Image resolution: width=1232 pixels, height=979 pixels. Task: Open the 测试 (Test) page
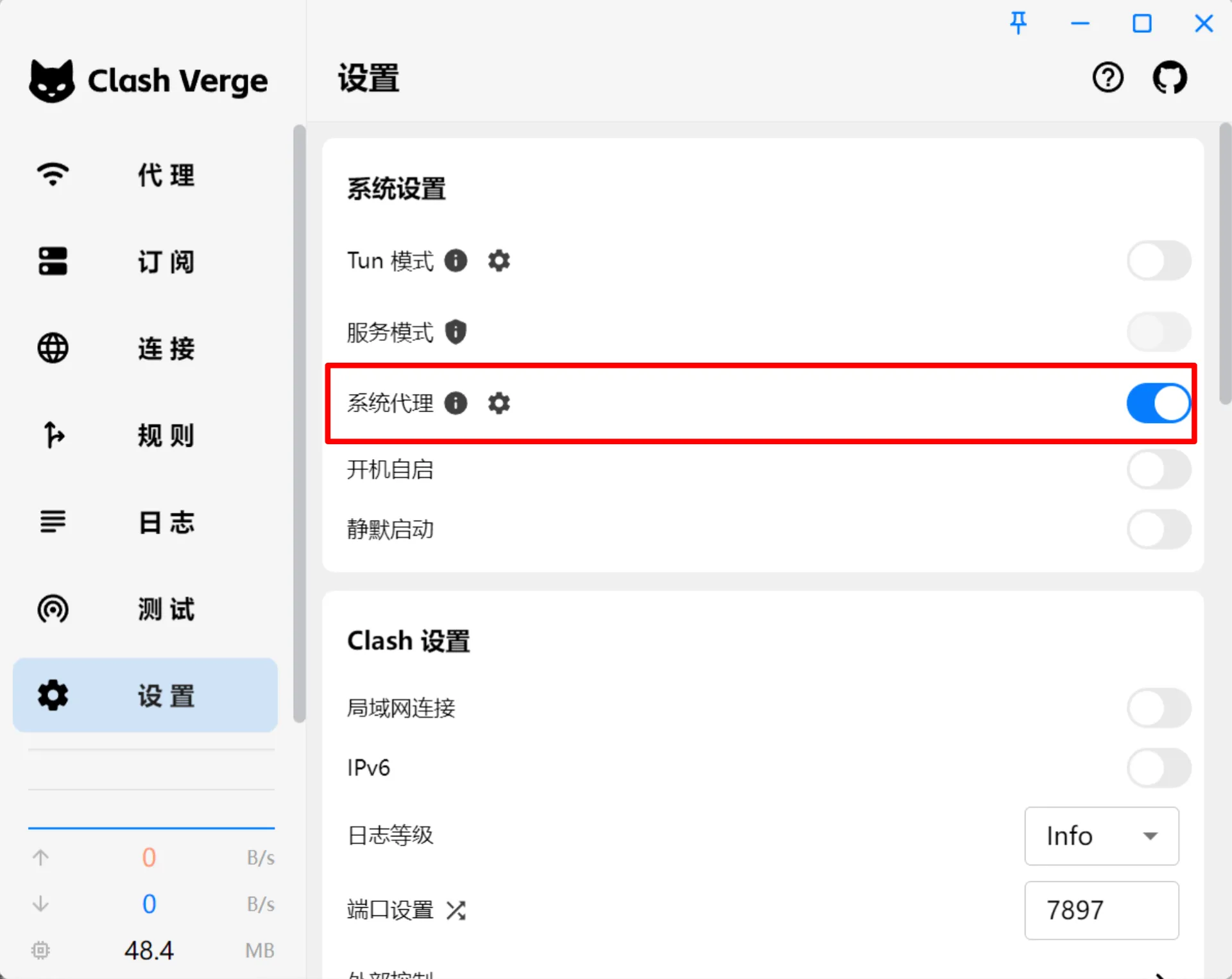click(x=145, y=609)
